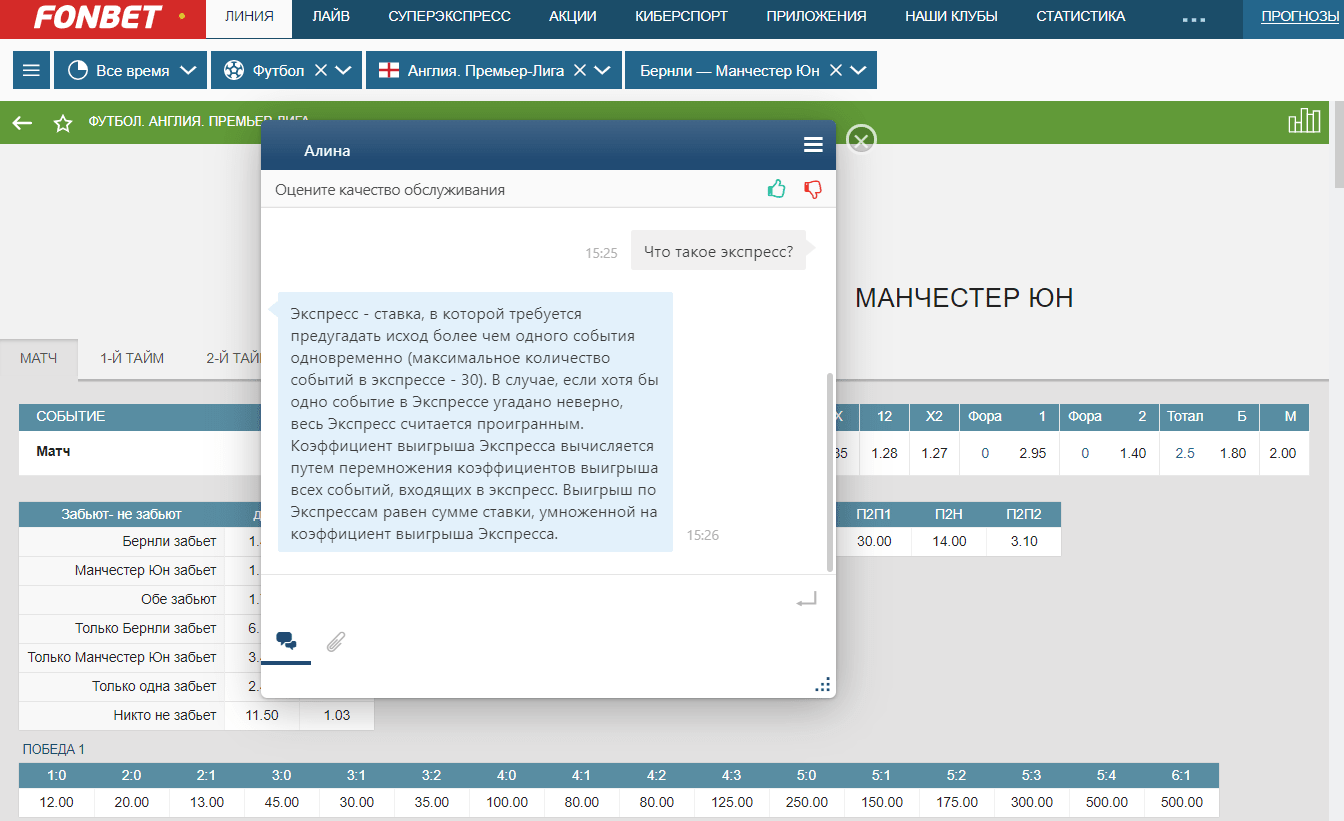Expand the Бернли — Манчестер Юн dropdown arrow
The height and width of the screenshot is (821, 1344).
(x=858, y=71)
